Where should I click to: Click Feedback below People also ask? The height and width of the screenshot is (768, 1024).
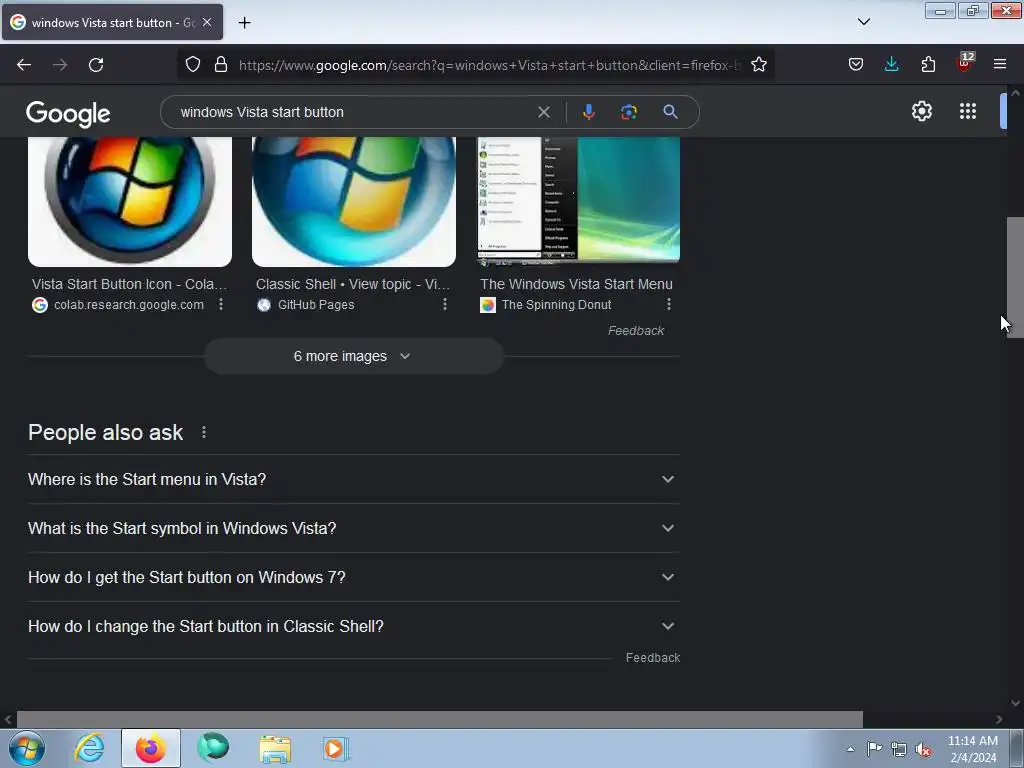[x=652, y=658]
